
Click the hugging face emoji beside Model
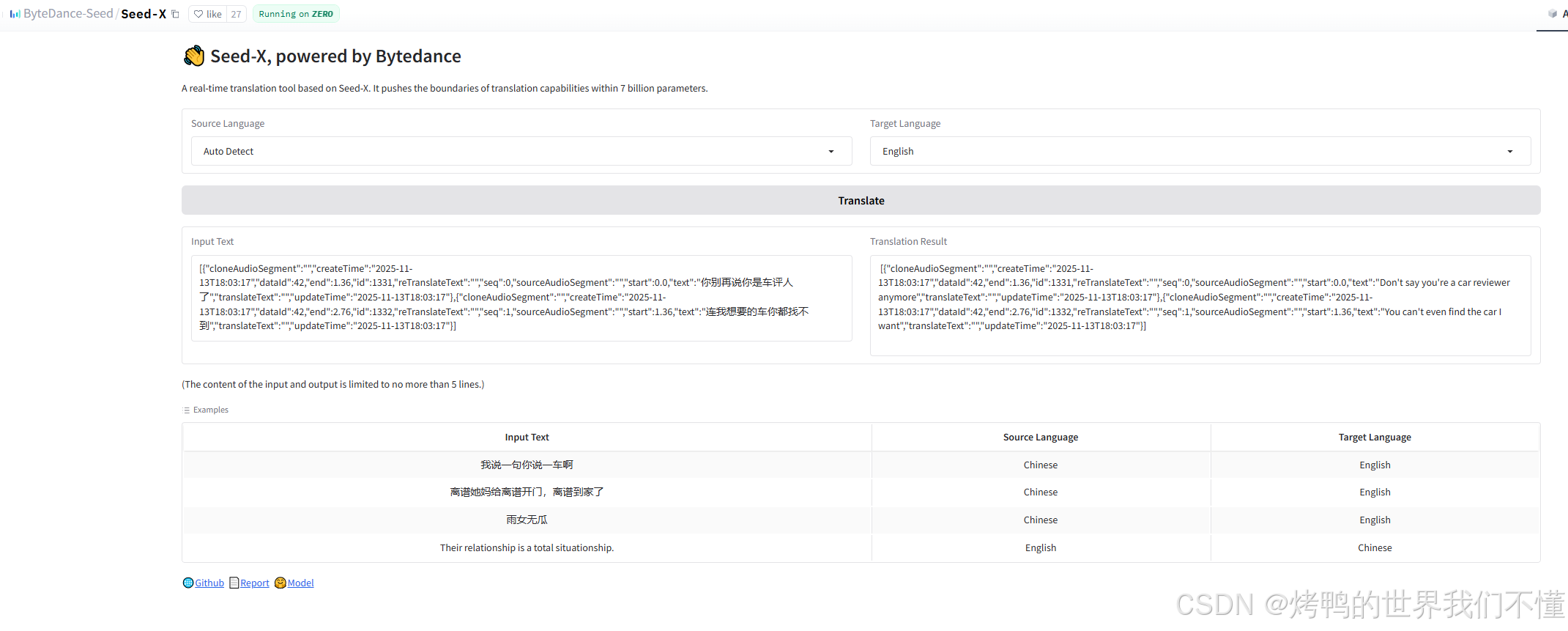(x=280, y=583)
